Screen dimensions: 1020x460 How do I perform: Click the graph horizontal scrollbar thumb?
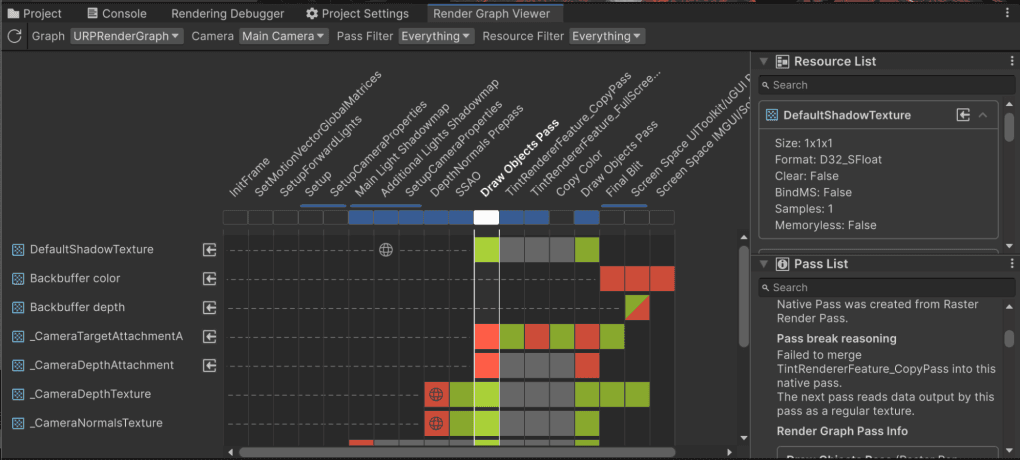tap(457, 452)
